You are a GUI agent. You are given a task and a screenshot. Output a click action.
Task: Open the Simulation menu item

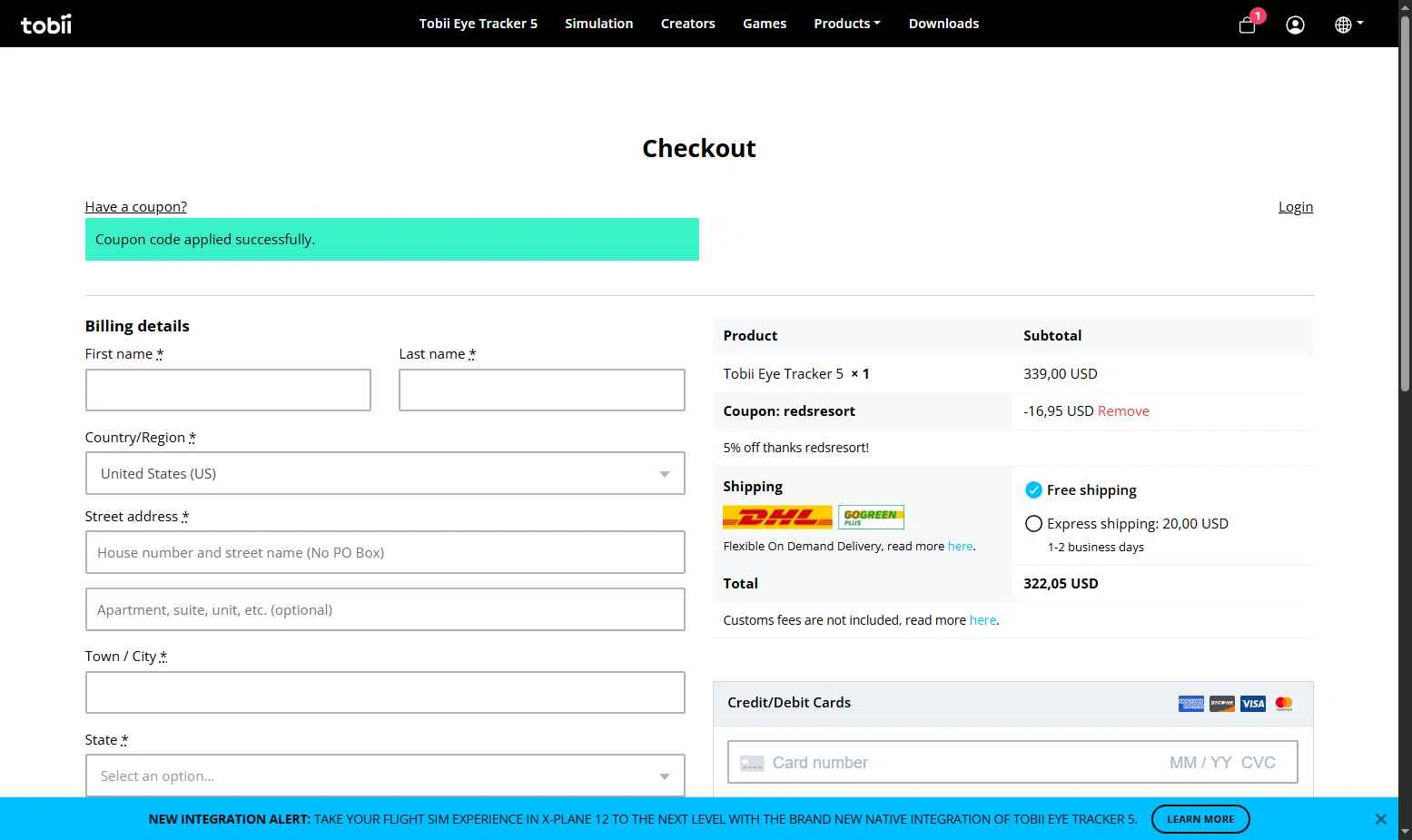coord(599,24)
